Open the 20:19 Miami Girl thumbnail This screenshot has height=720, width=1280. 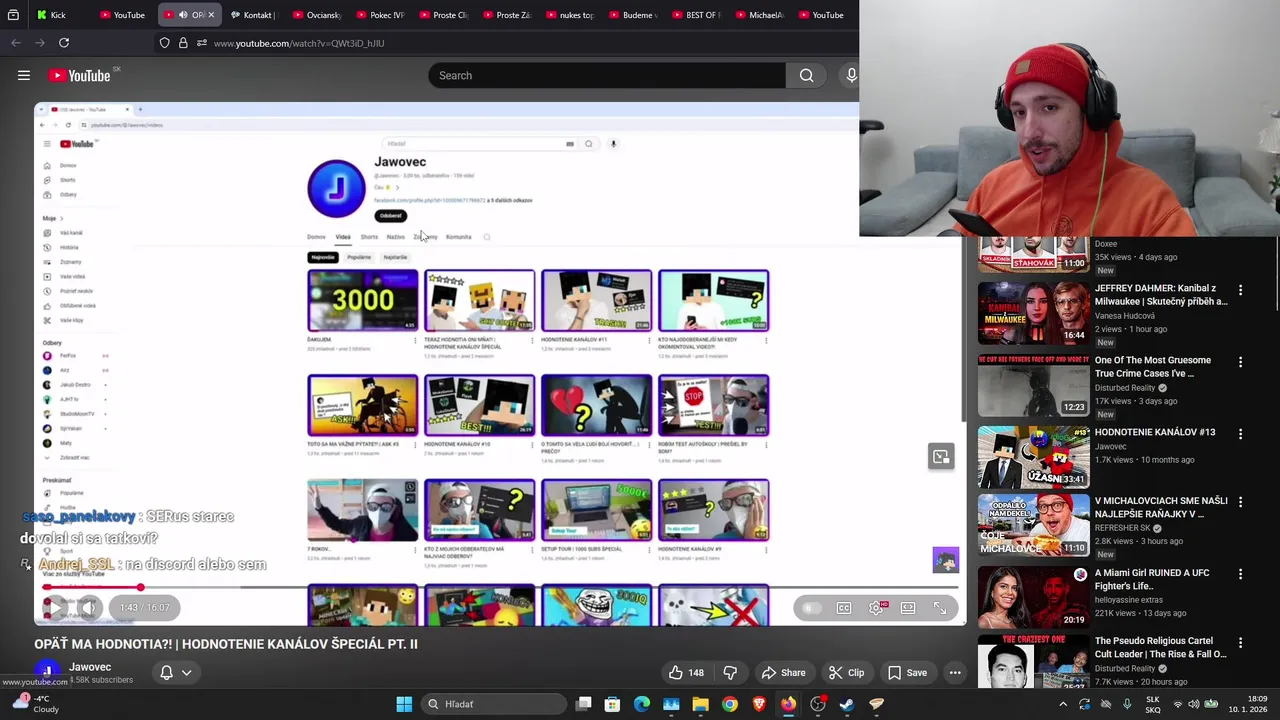tap(1033, 597)
